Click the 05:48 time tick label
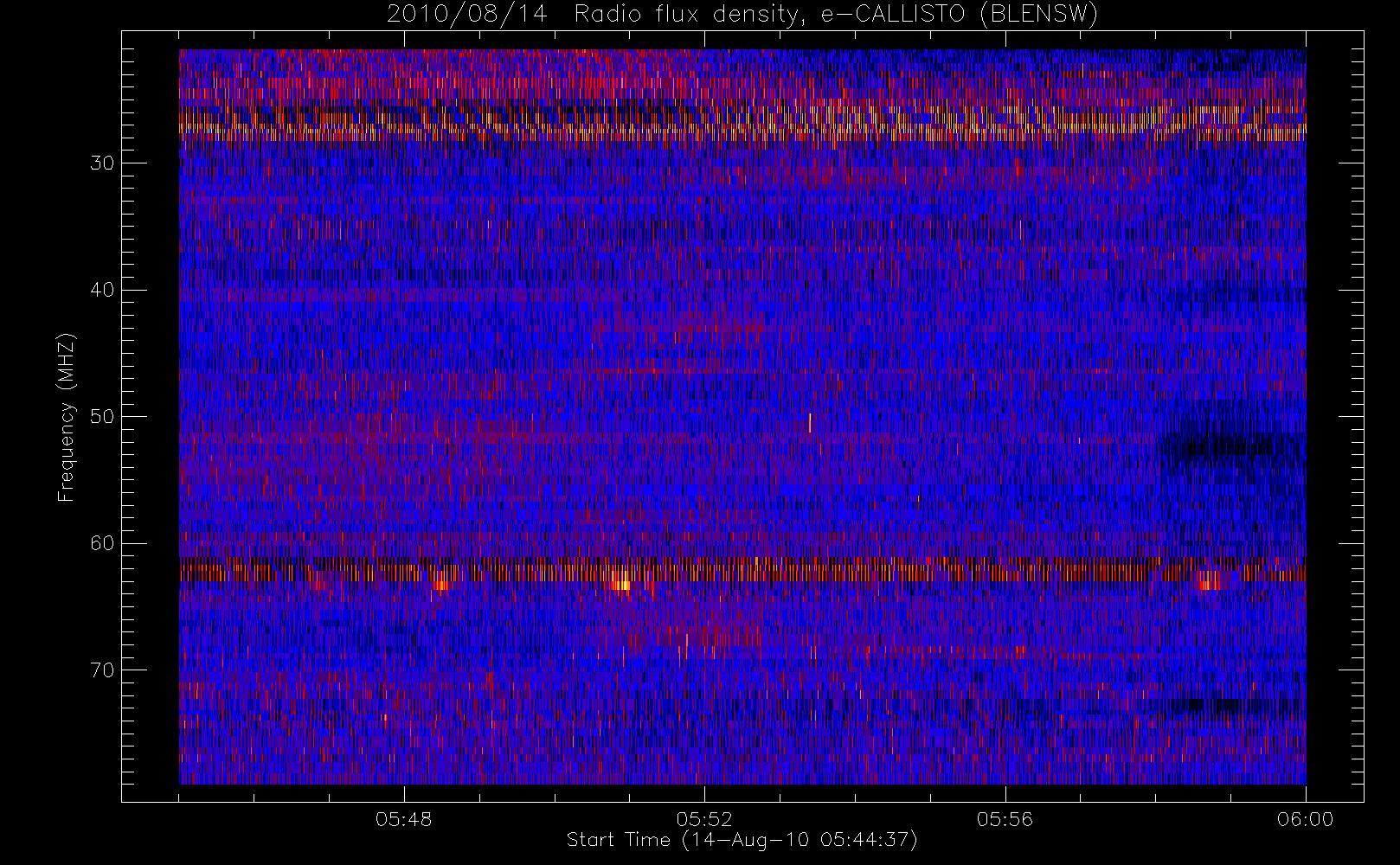1400x865 pixels. point(404,819)
